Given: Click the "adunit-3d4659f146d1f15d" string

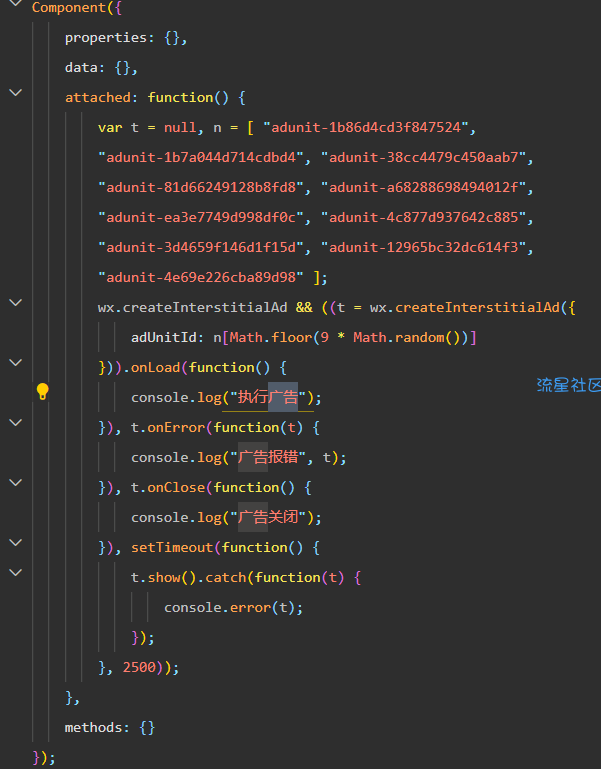Looking at the screenshot, I should (201, 247).
